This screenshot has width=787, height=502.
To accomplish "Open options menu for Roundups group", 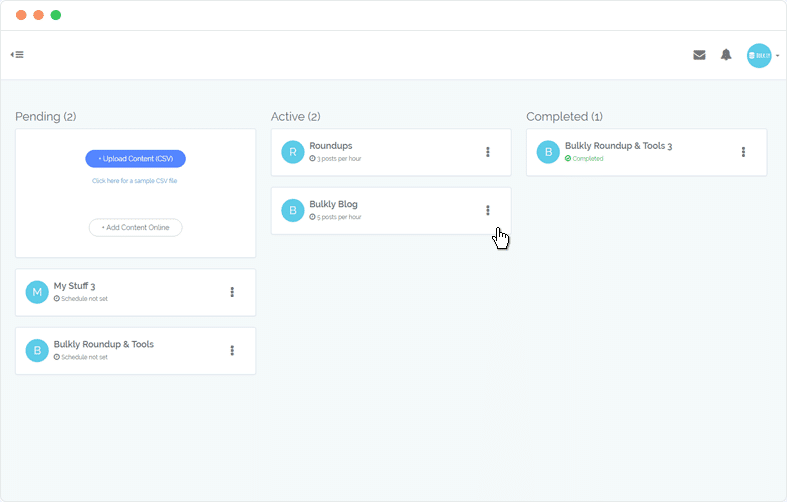I will (x=487, y=152).
